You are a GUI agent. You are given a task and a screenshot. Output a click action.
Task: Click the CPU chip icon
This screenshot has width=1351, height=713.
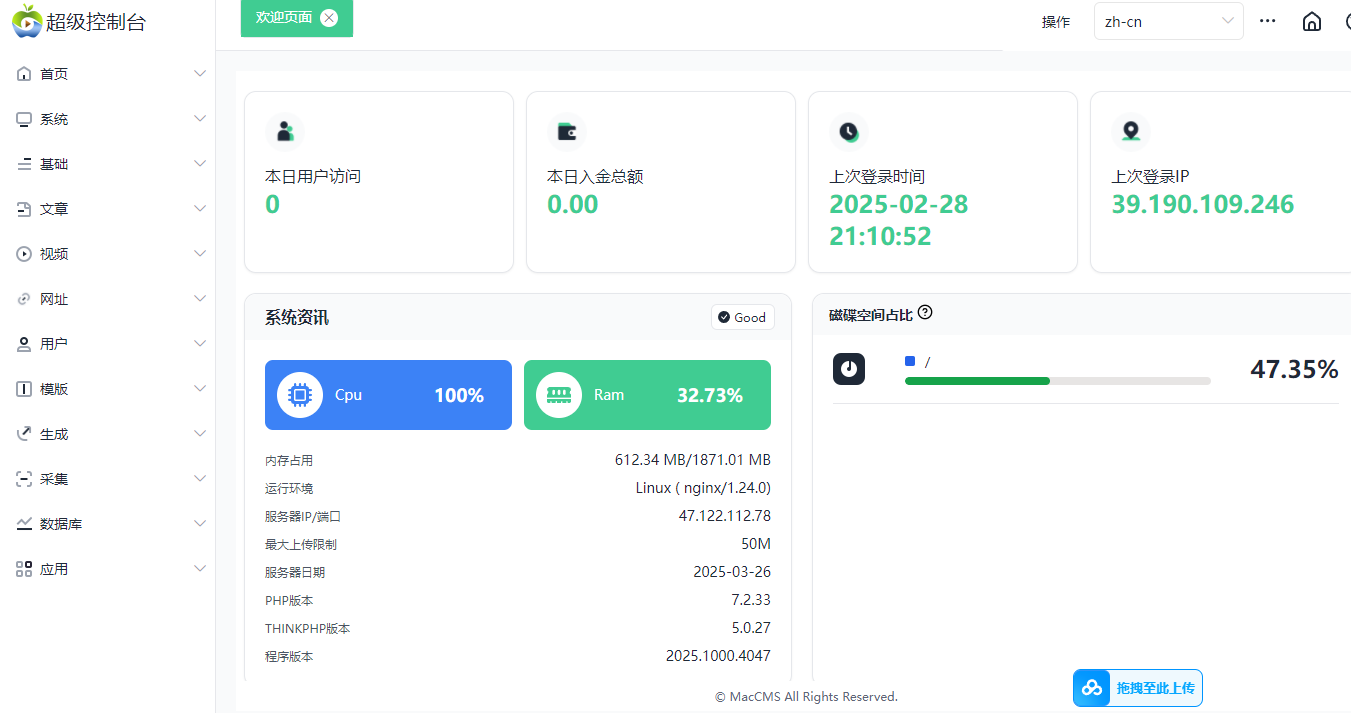(x=299, y=395)
